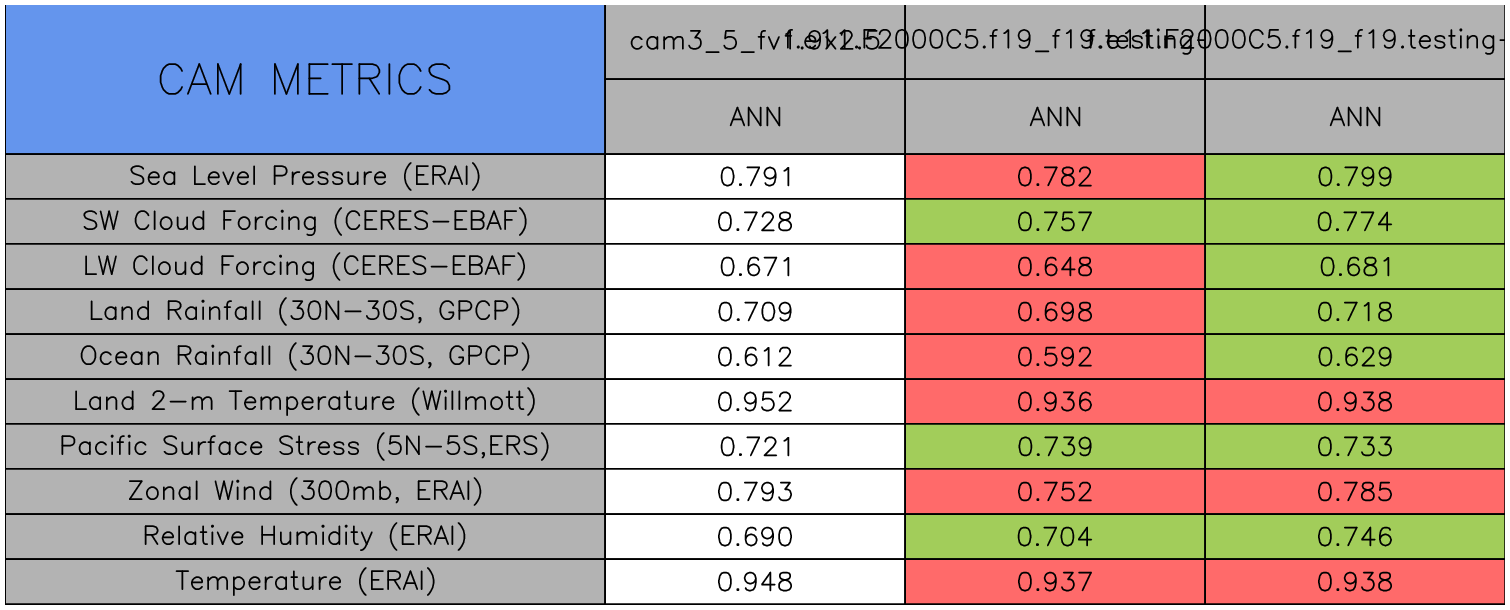
Task: Select the red Zonal Wind cell 0.752
Action: click(x=1055, y=492)
